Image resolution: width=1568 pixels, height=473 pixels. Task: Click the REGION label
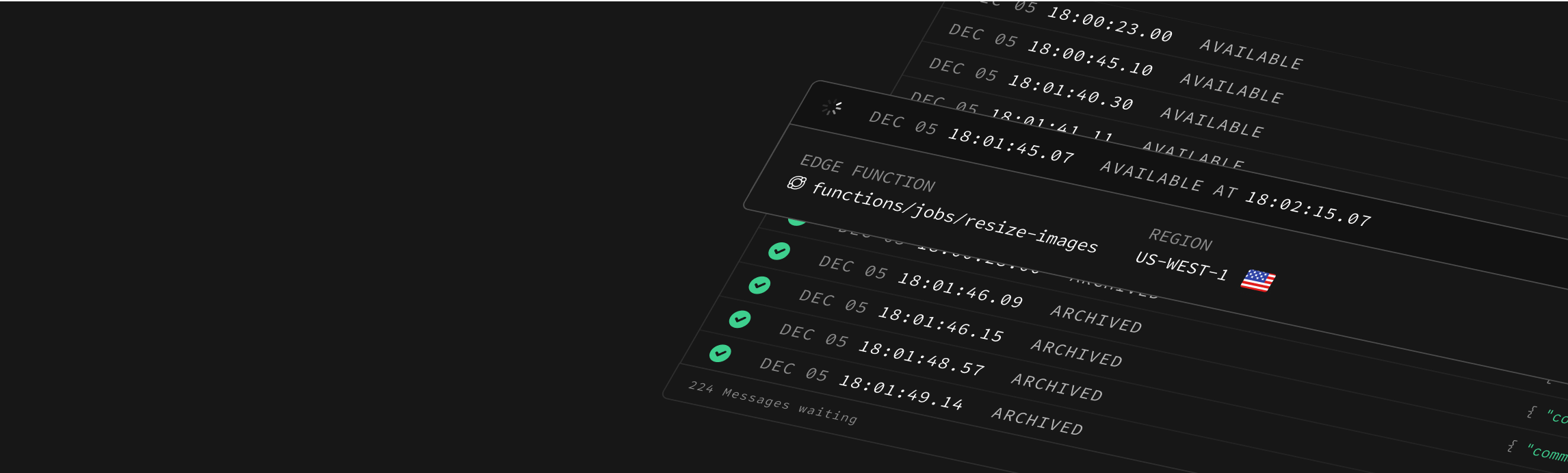click(x=1180, y=240)
